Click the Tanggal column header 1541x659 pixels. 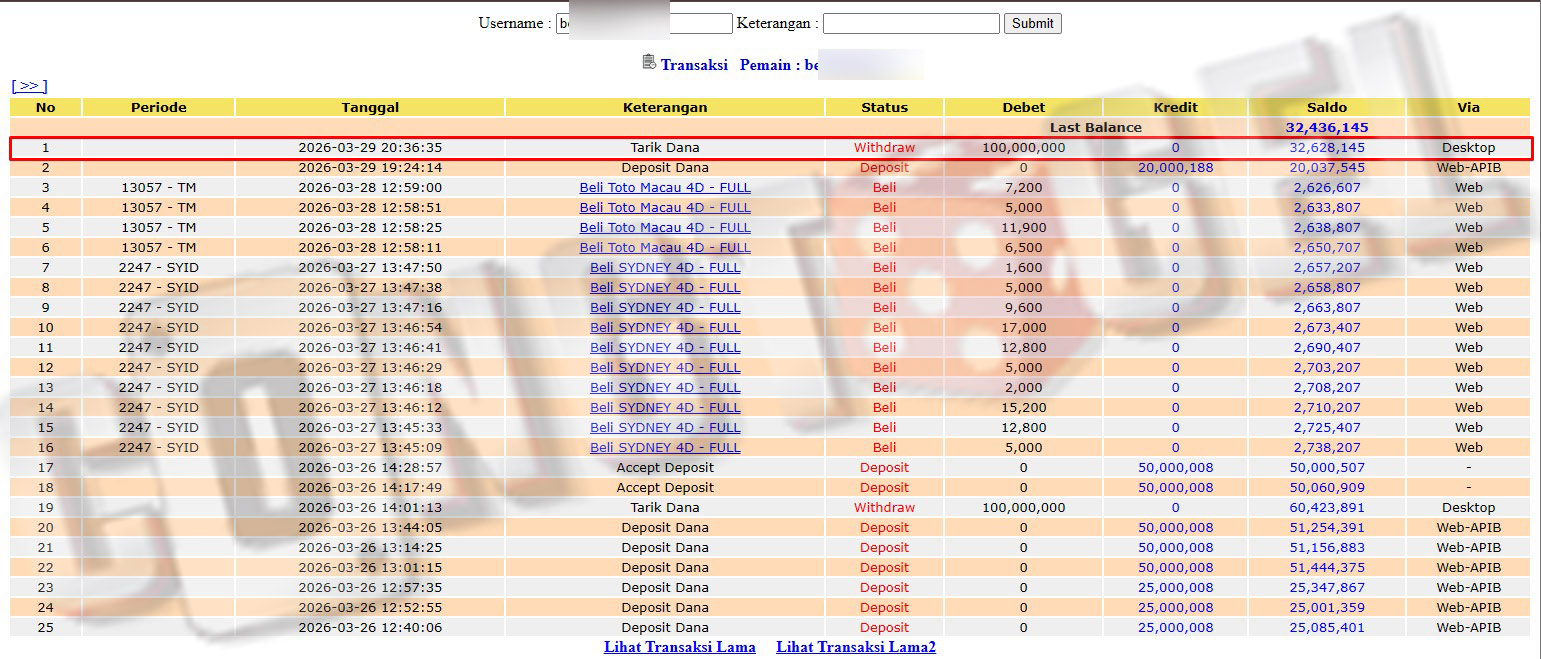coord(370,107)
